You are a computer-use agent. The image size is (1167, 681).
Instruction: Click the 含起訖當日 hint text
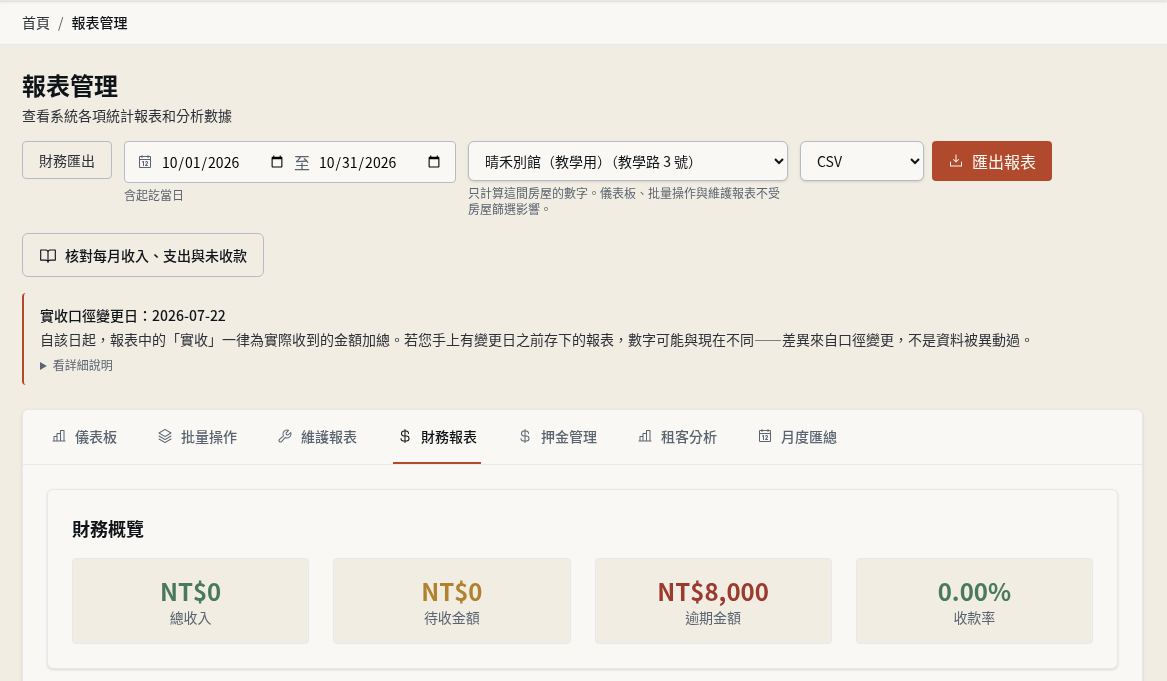[x=153, y=196]
